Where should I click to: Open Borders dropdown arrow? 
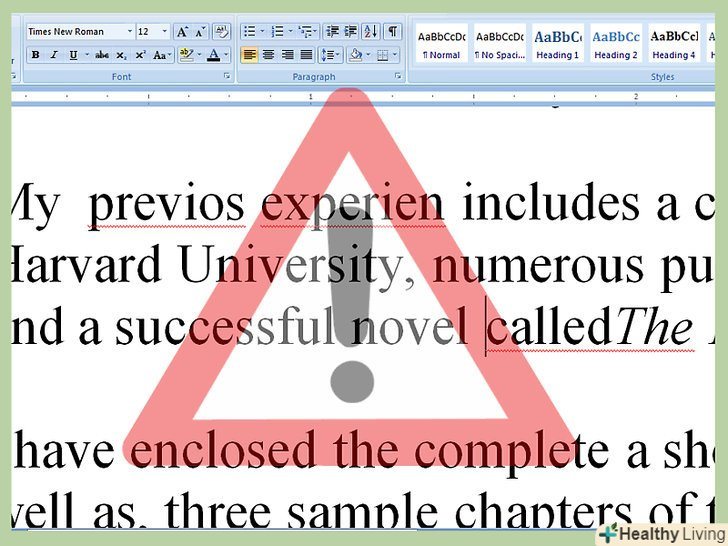395,55
